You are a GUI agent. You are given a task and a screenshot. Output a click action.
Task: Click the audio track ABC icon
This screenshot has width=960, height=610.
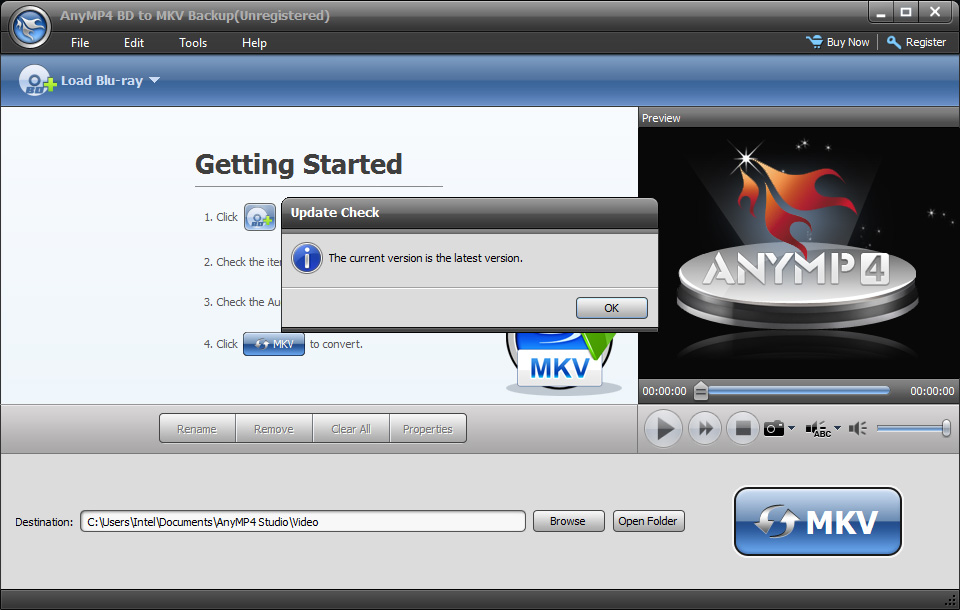[x=818, y=429]
